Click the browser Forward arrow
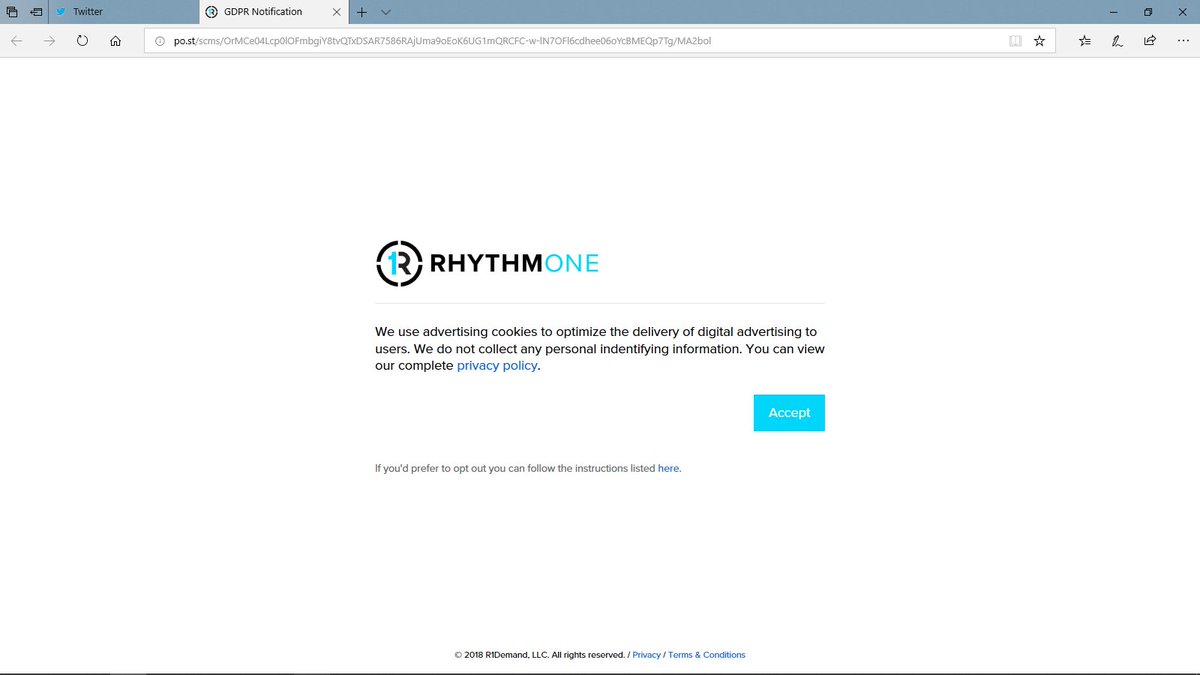 pos(49,41)
